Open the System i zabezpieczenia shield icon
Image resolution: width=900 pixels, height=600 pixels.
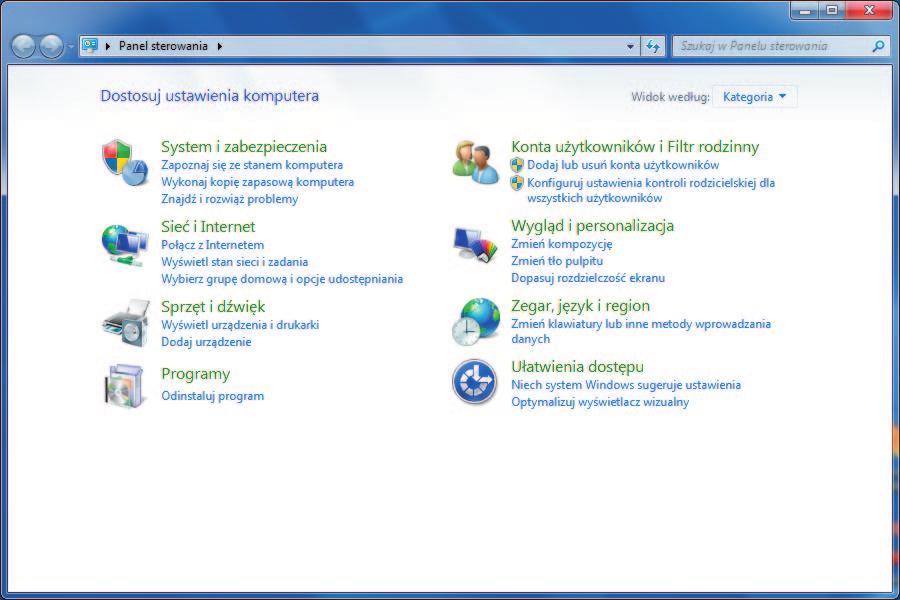pyautogui.click(x=126, y=163)
